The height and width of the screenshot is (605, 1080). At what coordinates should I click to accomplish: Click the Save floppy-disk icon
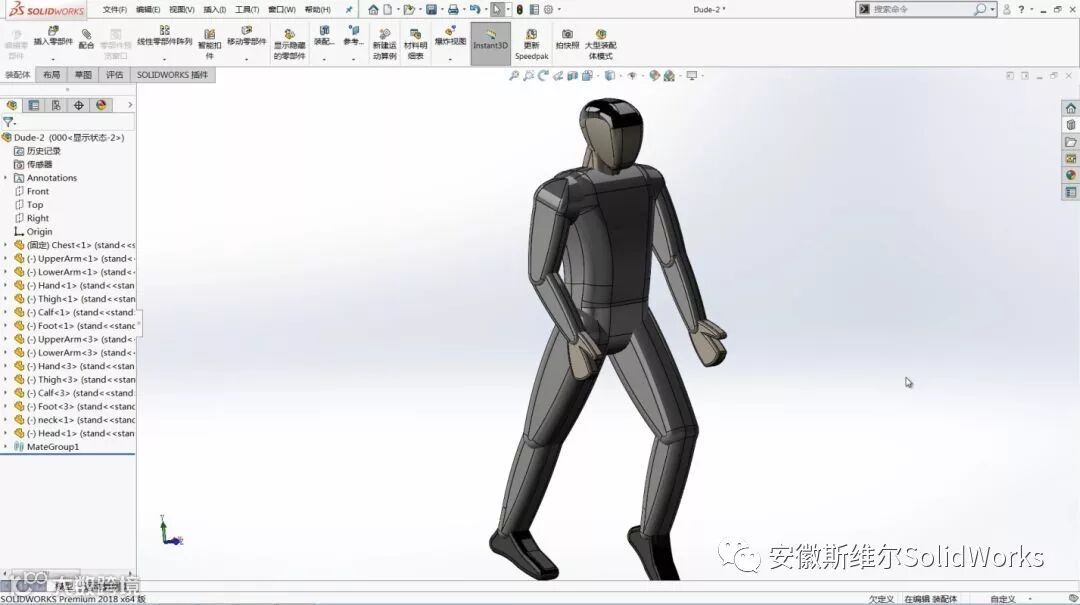(x=431, y=10)
